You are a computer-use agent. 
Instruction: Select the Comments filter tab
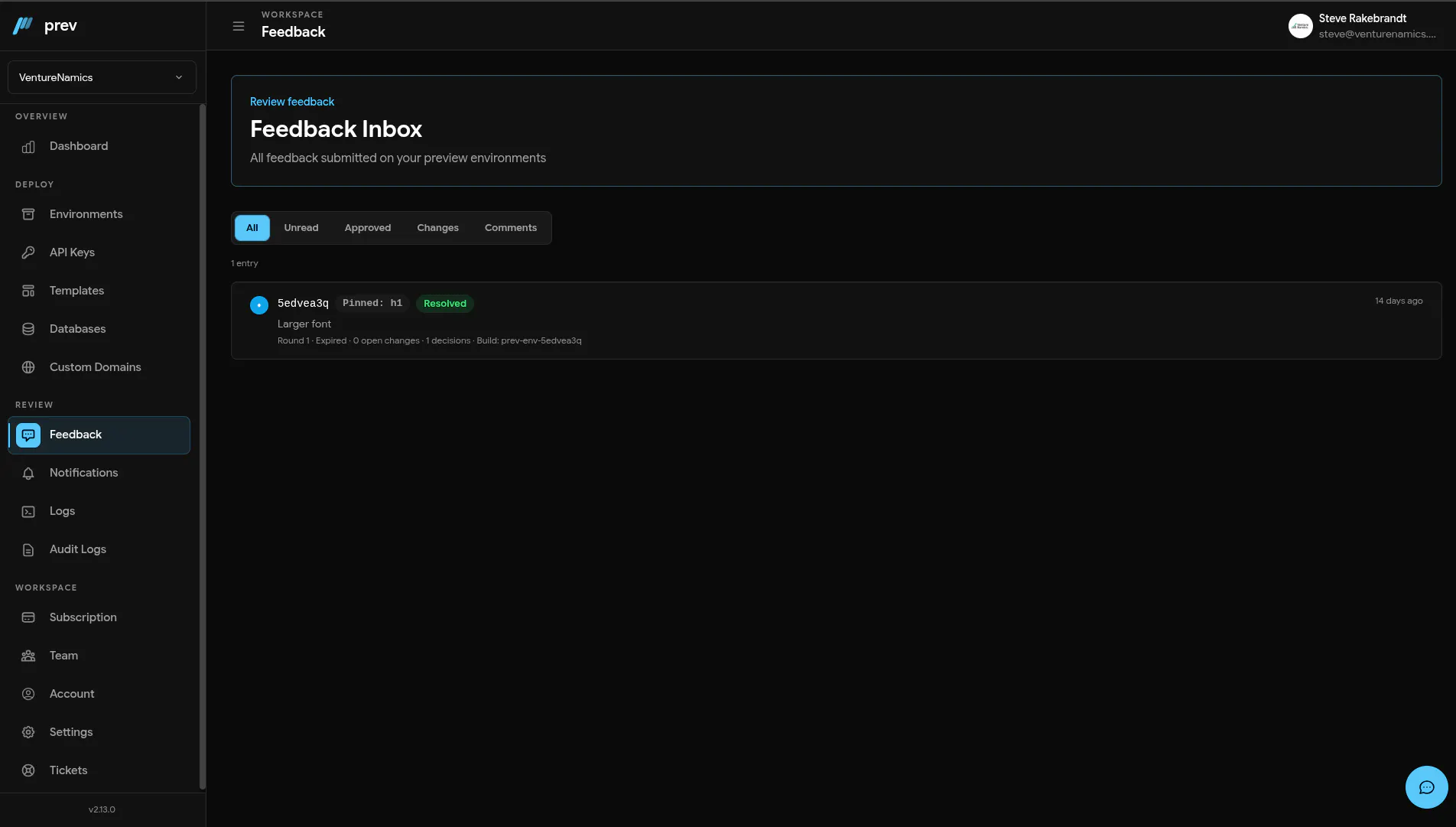pos(511,228)
